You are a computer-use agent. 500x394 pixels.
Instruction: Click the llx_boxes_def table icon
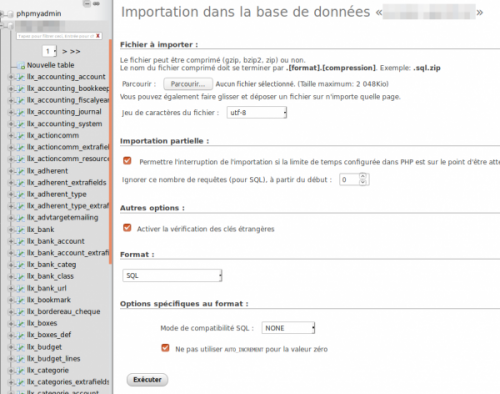(x=21, y=335)
